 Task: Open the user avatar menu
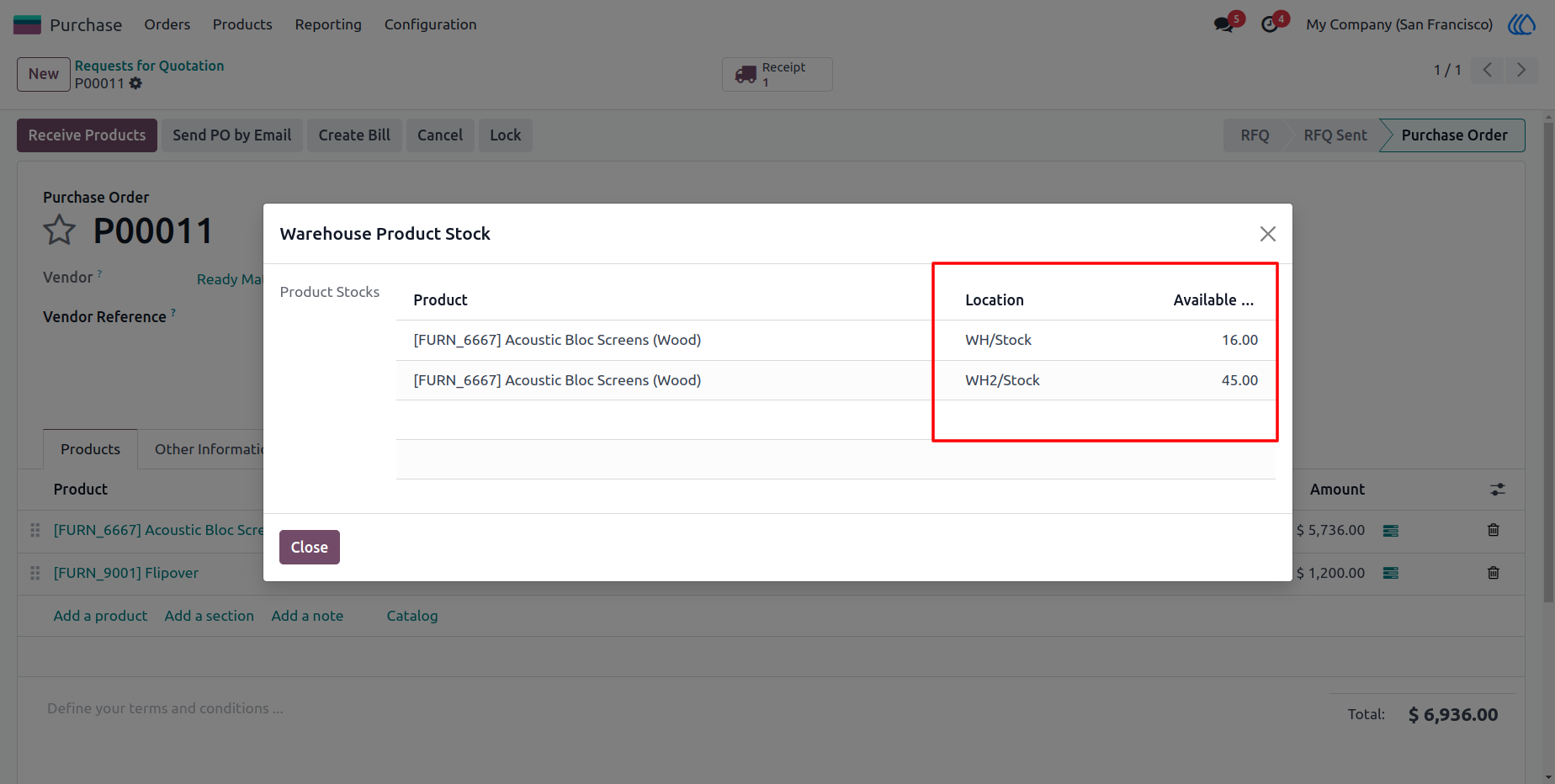1521,24
